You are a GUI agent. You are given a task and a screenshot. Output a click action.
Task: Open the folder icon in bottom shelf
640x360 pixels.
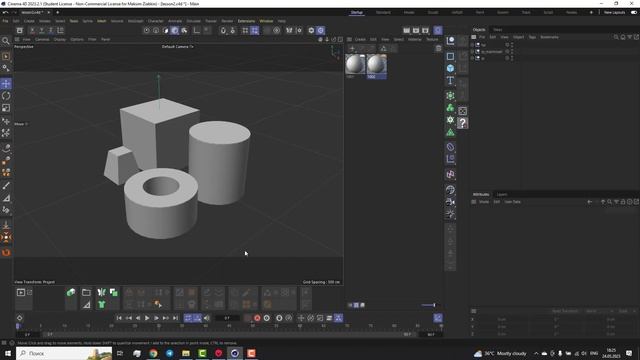click(86, 292)
